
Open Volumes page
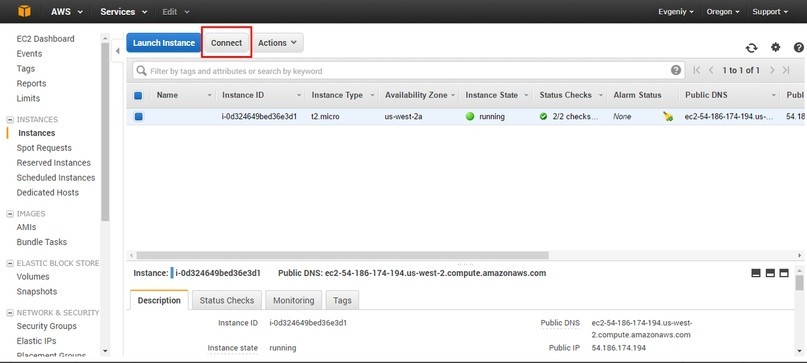(33, 276)
